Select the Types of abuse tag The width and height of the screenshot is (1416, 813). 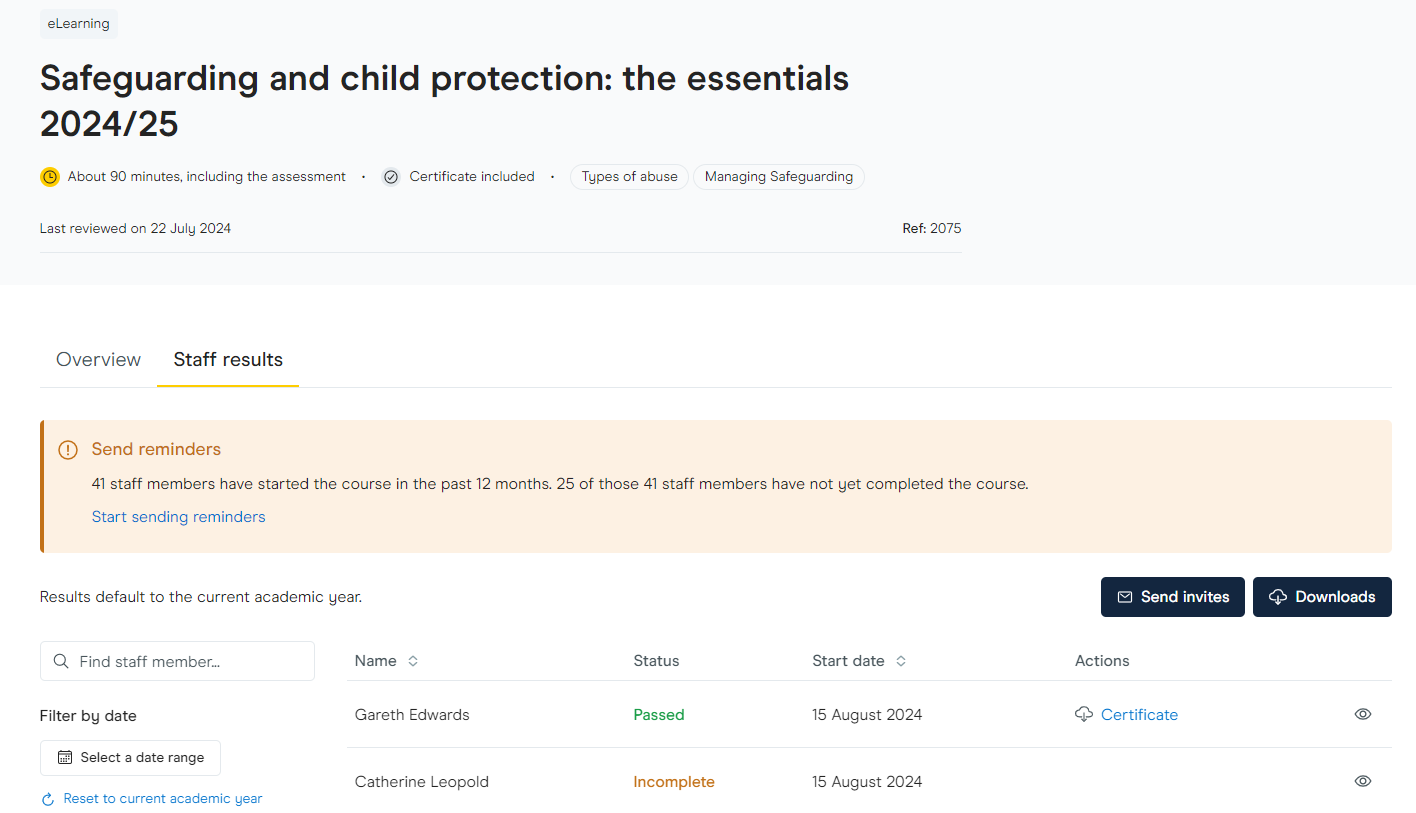point(629,177)
